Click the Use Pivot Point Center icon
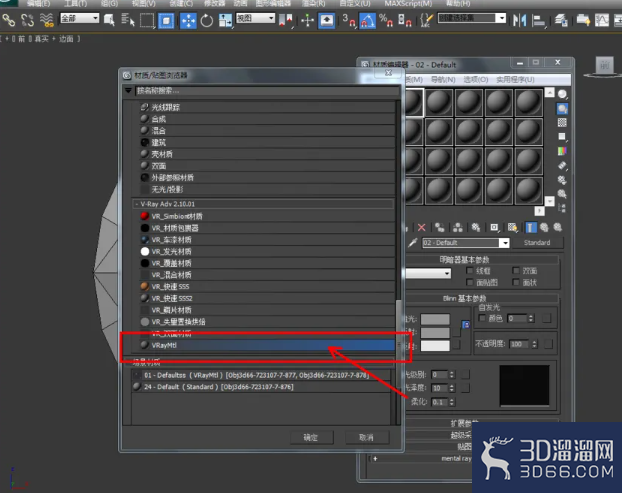Viewport: 622px width, 493px height. [286, 20]
